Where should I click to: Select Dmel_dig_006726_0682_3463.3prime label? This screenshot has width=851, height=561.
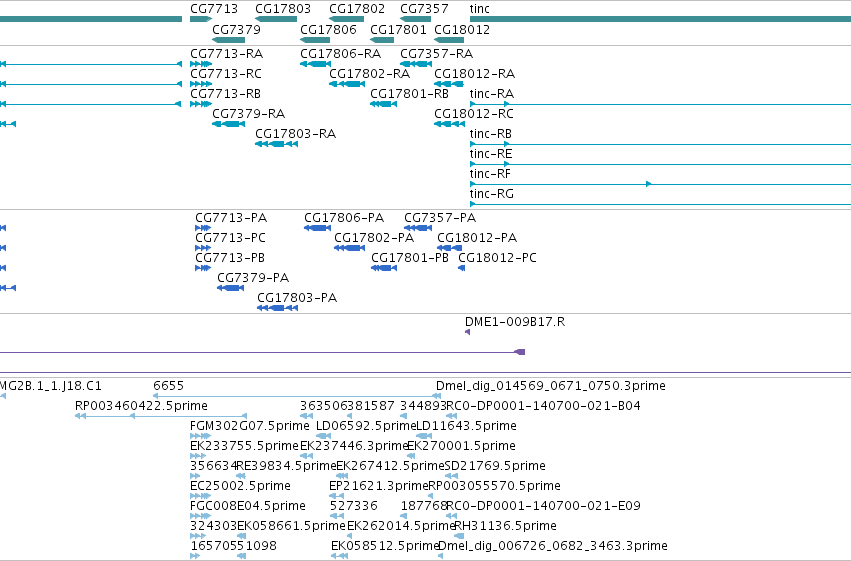(552, 547)
